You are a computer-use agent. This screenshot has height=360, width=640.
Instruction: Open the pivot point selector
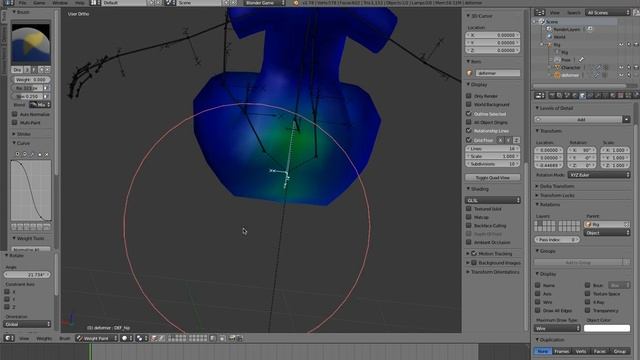click(x=142, y=338)
